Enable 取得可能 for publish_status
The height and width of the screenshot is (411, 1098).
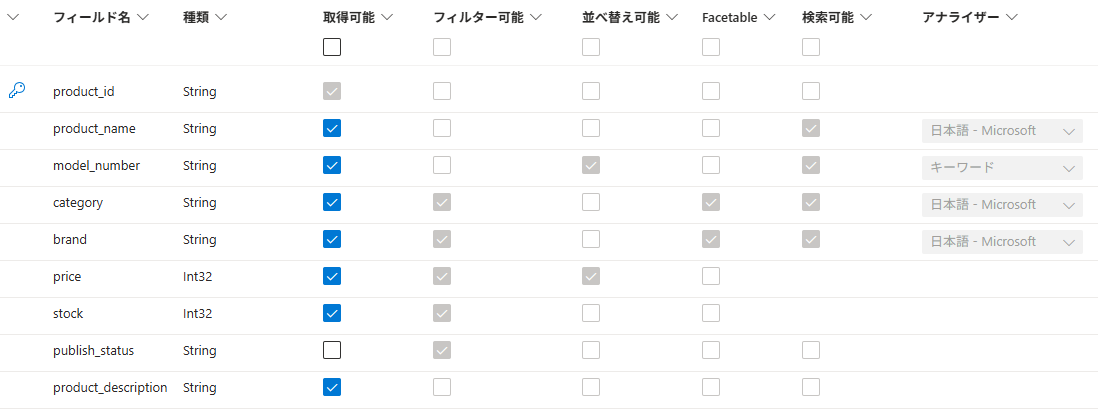[x=332, y=350]
